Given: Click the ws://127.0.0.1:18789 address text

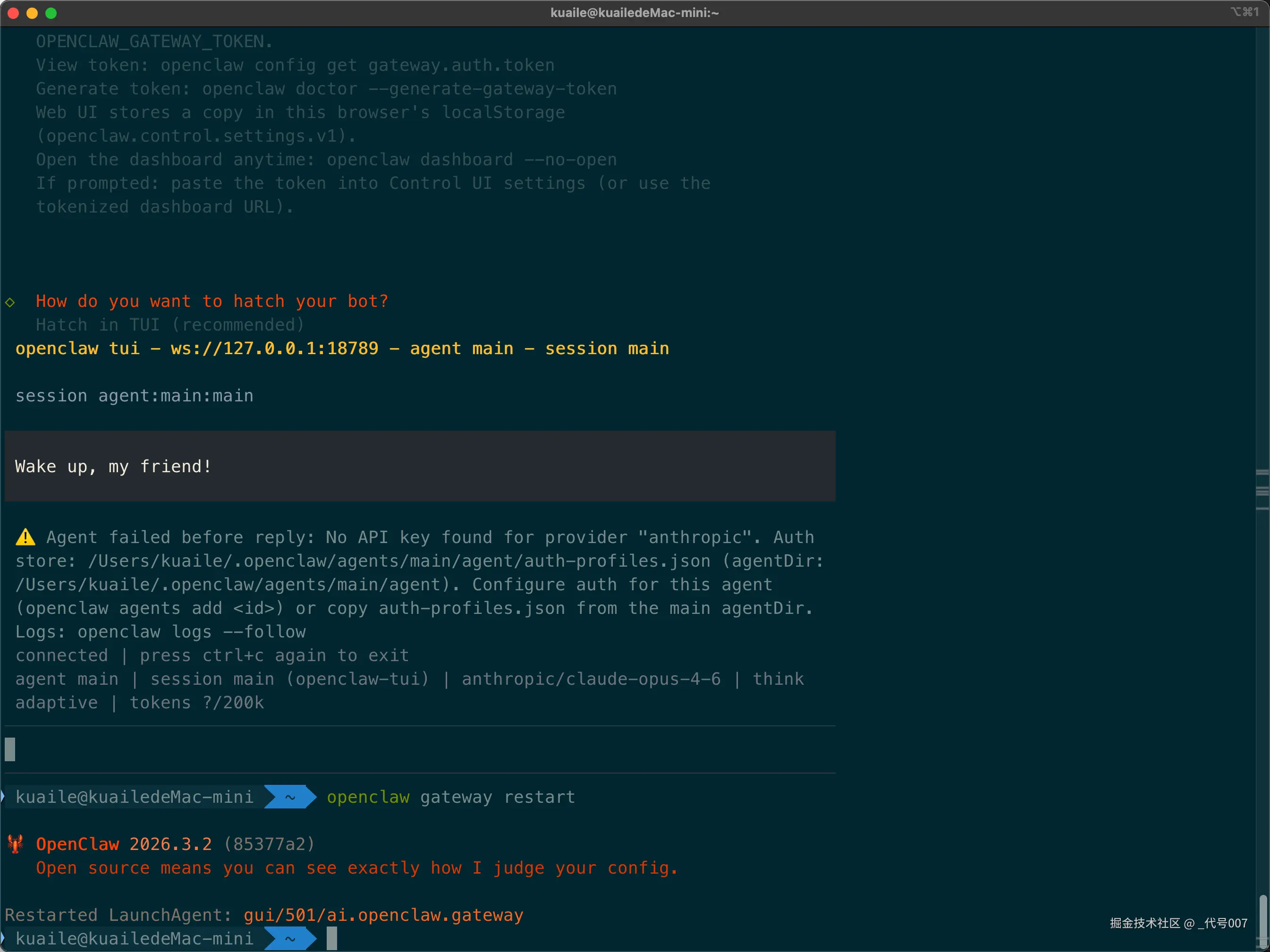Looking at the screenshot, I should (x=274, y=348).
